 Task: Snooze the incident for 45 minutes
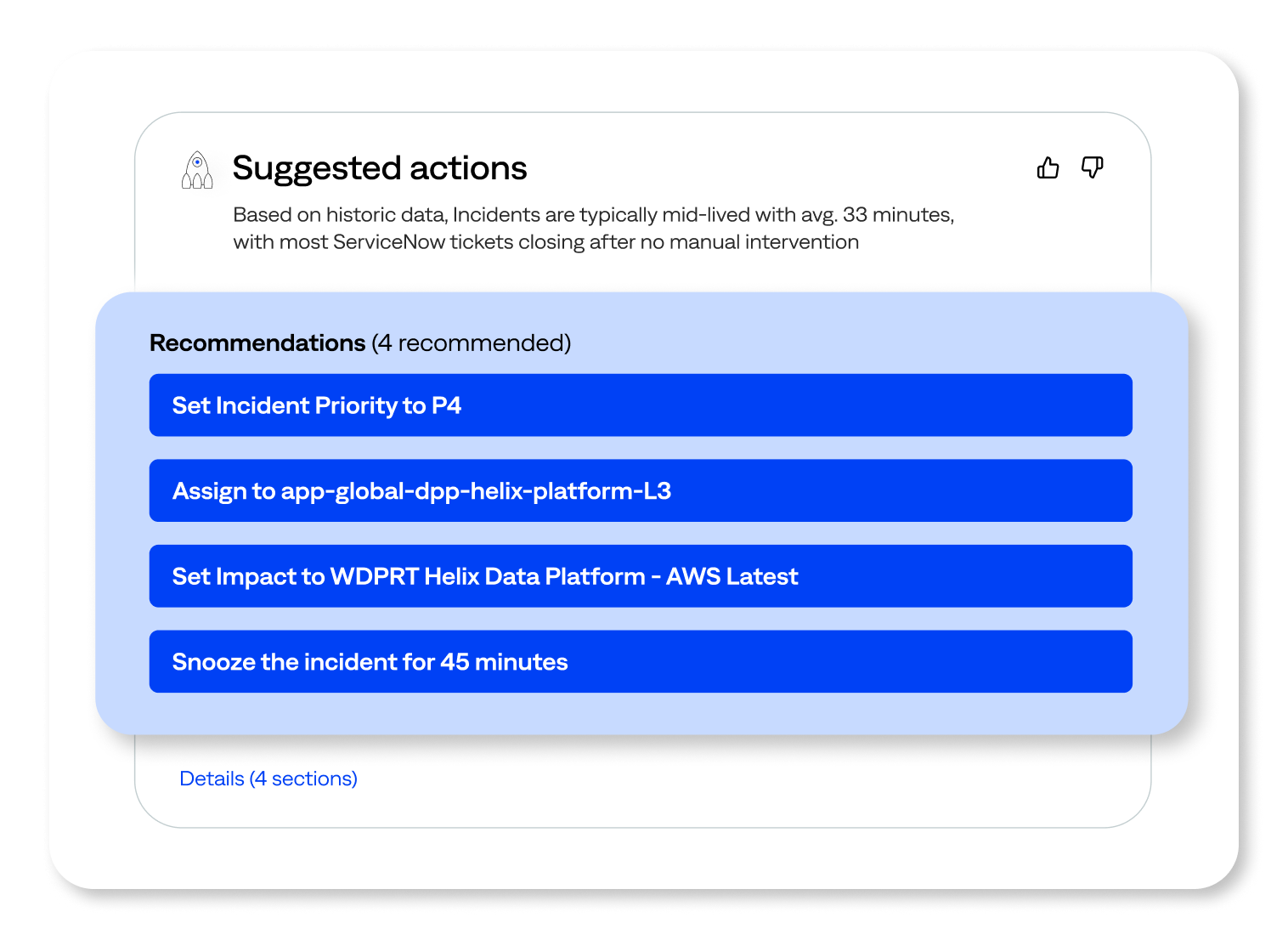[x=641, y=661]
